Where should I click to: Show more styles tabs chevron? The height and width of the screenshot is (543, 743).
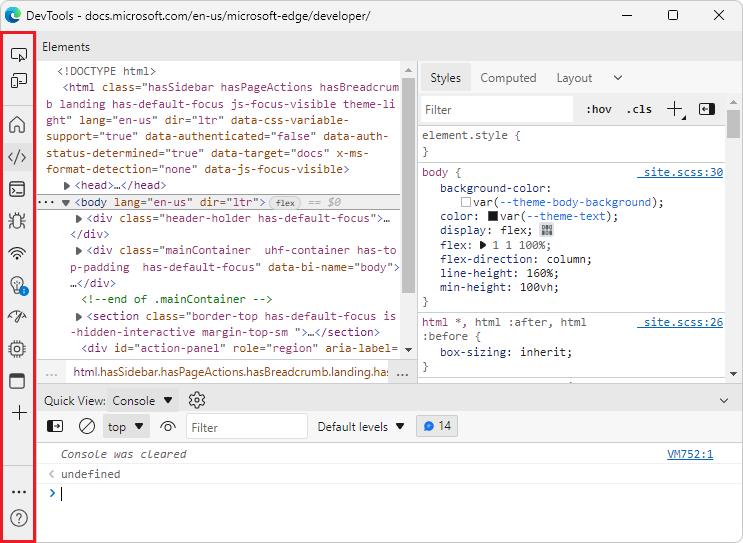[x=618, y=78]
